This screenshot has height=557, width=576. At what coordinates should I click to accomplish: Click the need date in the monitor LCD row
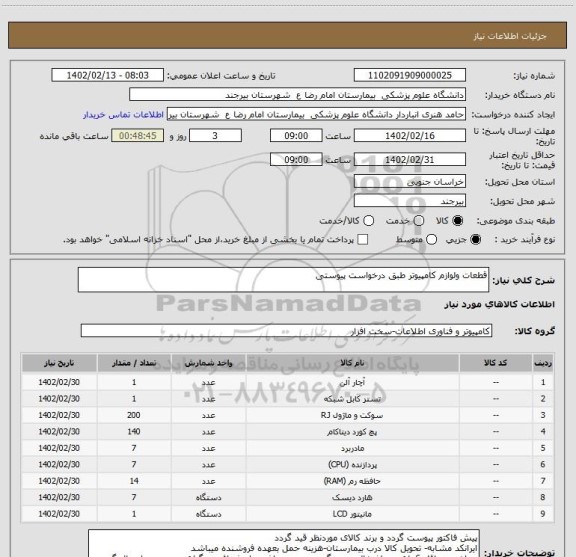tap(59, 514)
